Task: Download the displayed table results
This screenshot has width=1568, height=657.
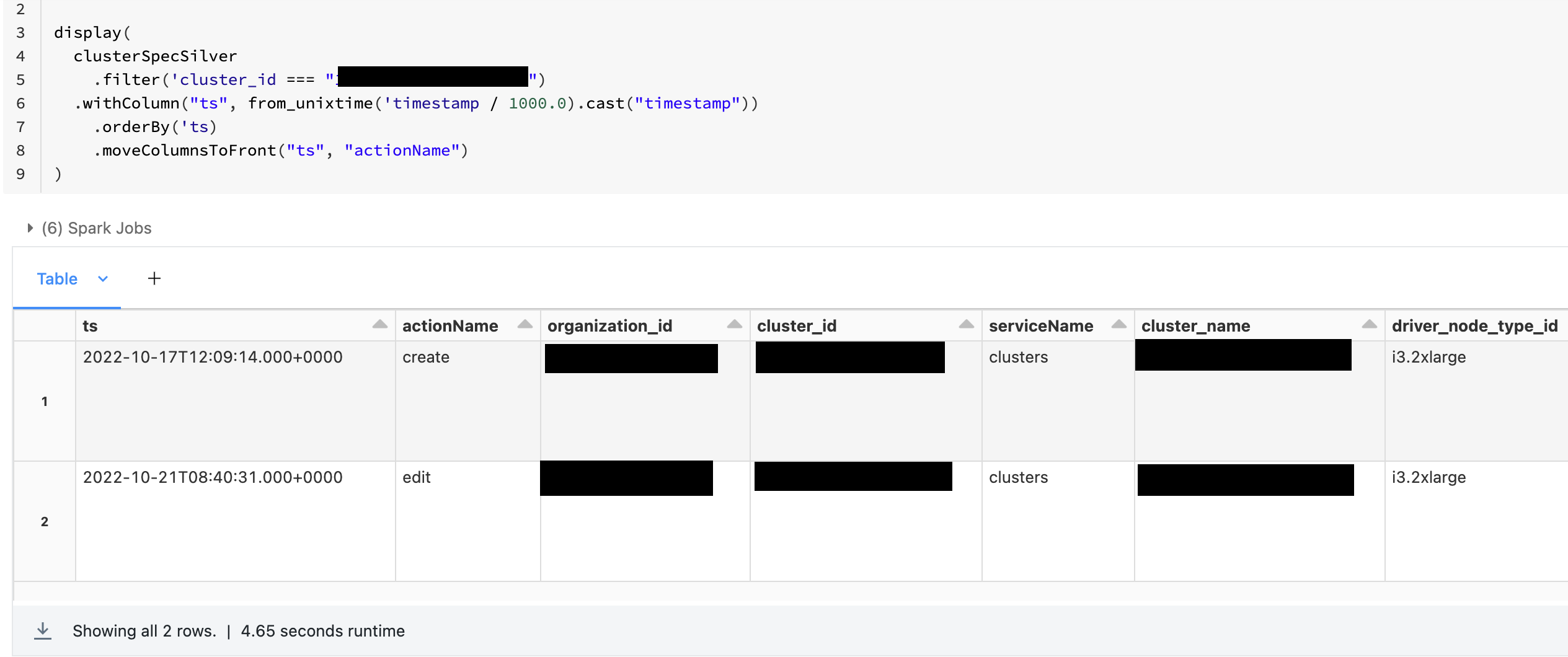Action: pos(43,630)
